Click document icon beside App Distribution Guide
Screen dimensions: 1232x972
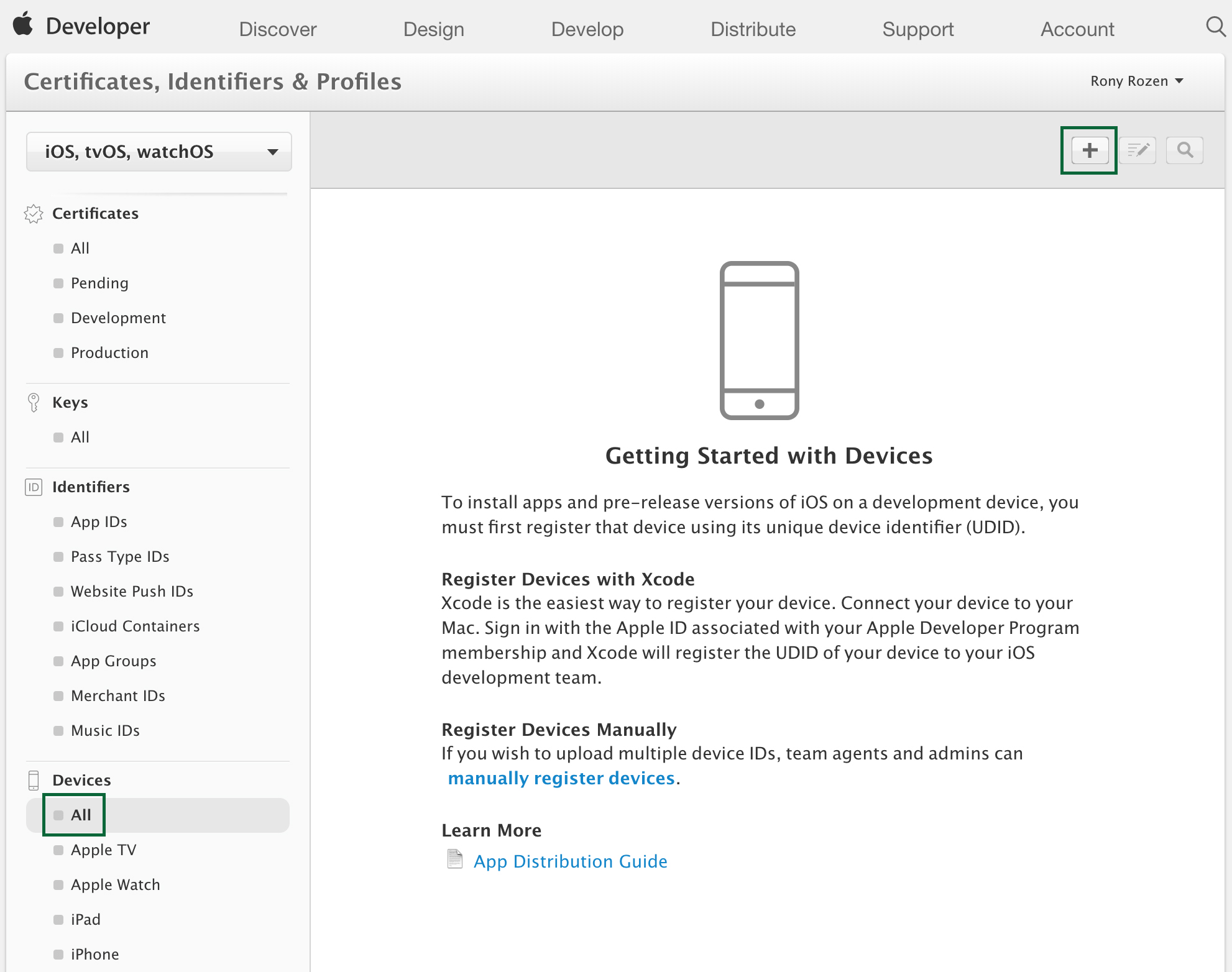[455, 860]
